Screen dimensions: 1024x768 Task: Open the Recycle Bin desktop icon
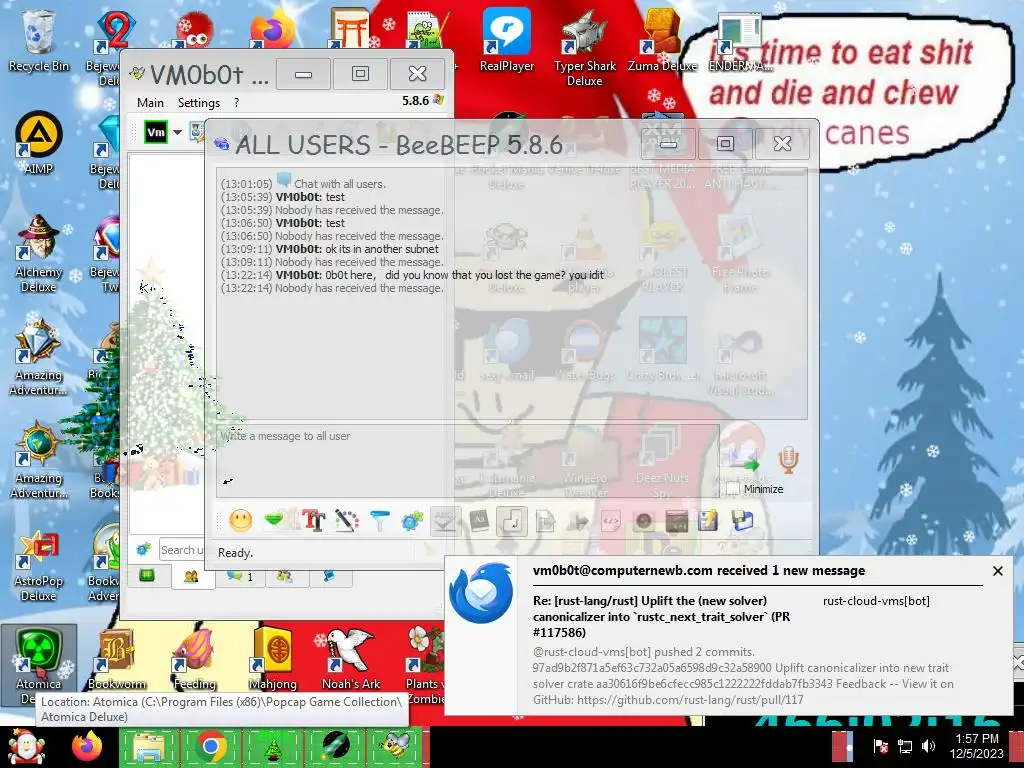39,40
